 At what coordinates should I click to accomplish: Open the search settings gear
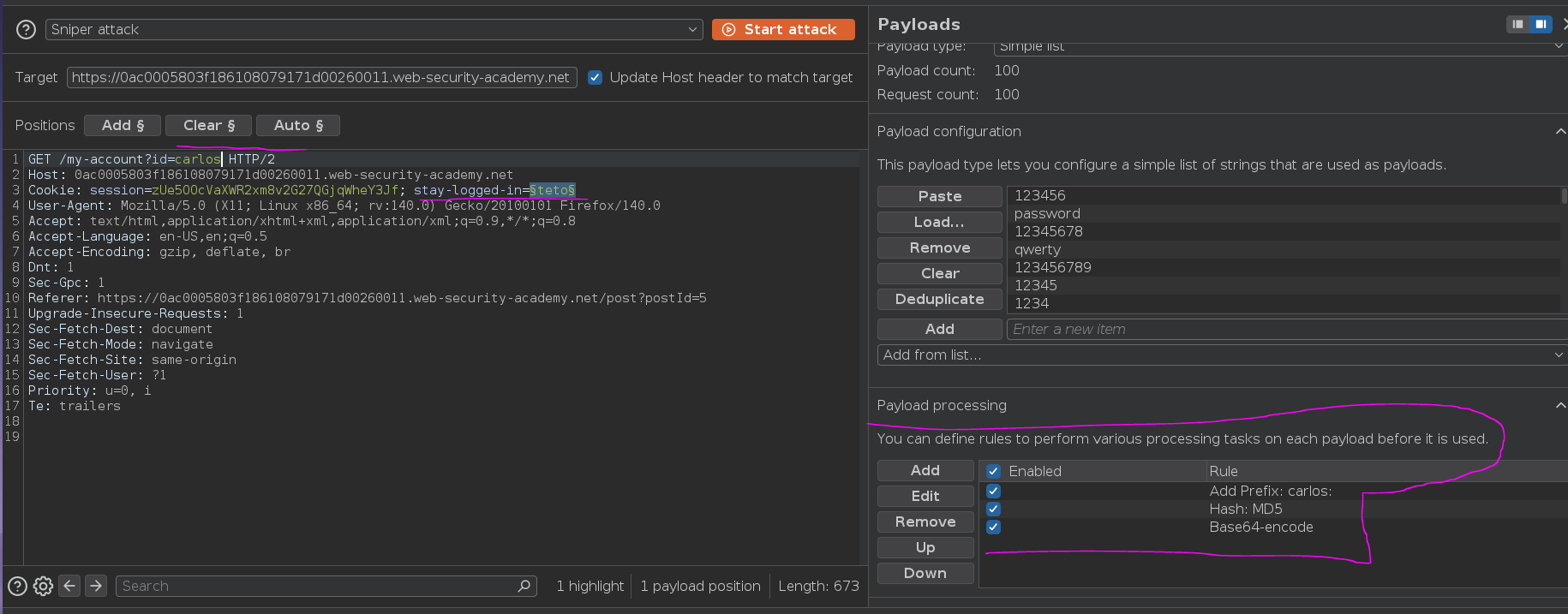click(x=43, y=586)
